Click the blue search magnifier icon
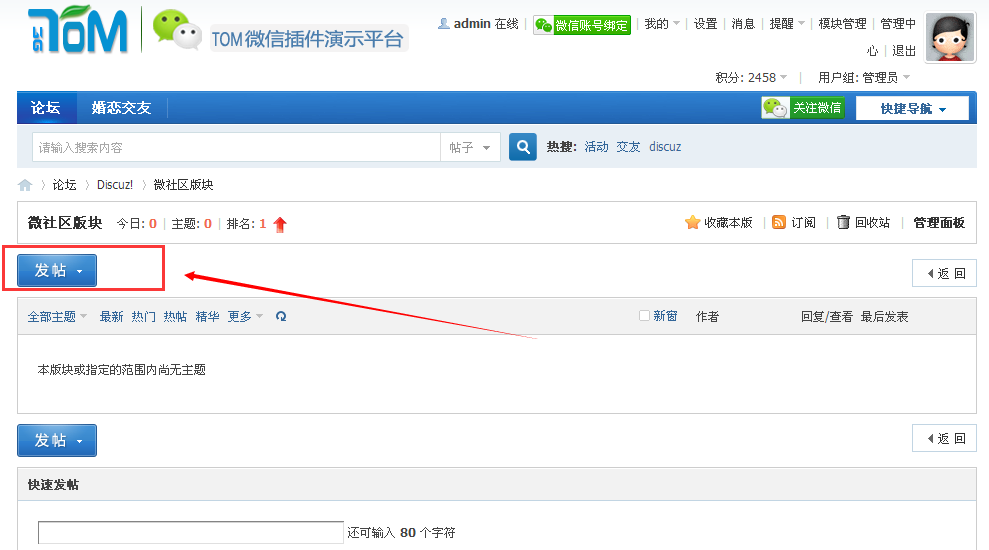Screen dimensions: 989x550 (x=523, y=147)
